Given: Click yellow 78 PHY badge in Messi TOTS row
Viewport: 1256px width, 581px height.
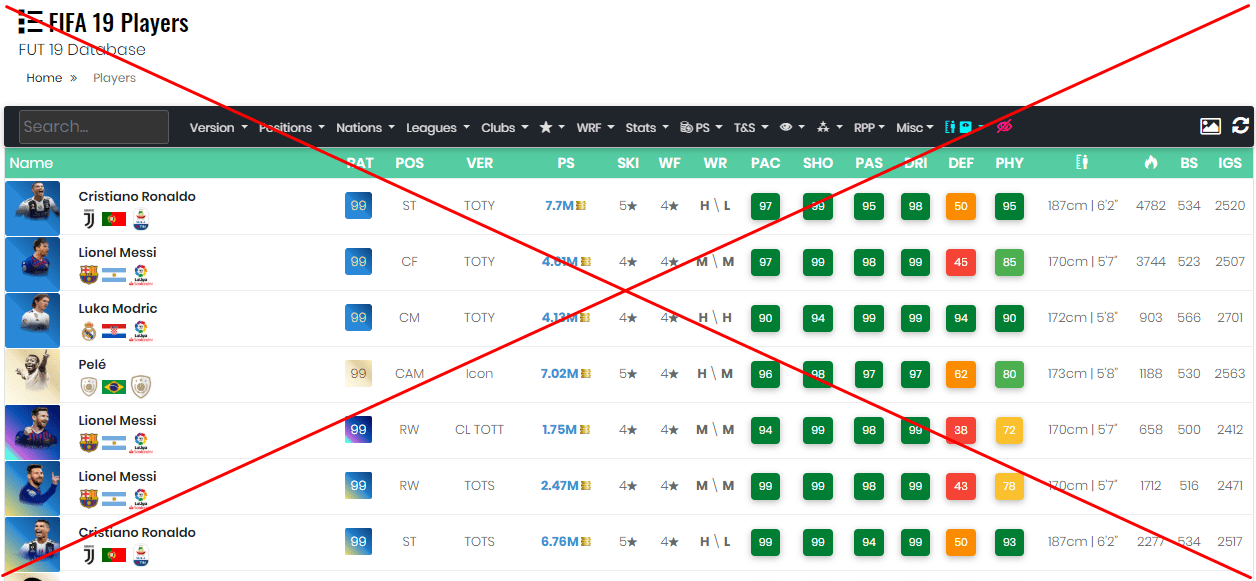Looking at the screenshot, I should [1009, 486].
